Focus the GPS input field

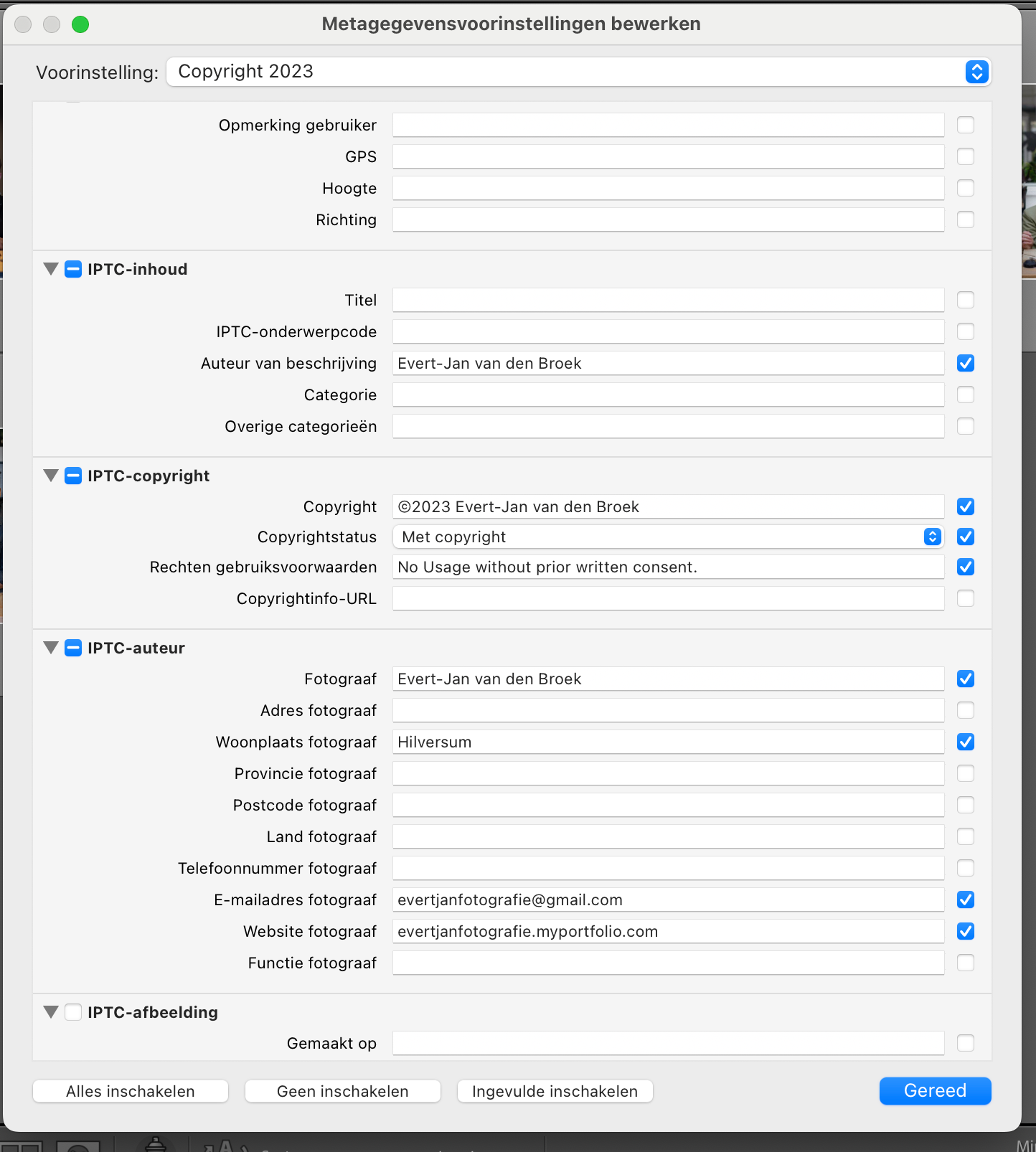pyautogui.click(x=668, y=156)
